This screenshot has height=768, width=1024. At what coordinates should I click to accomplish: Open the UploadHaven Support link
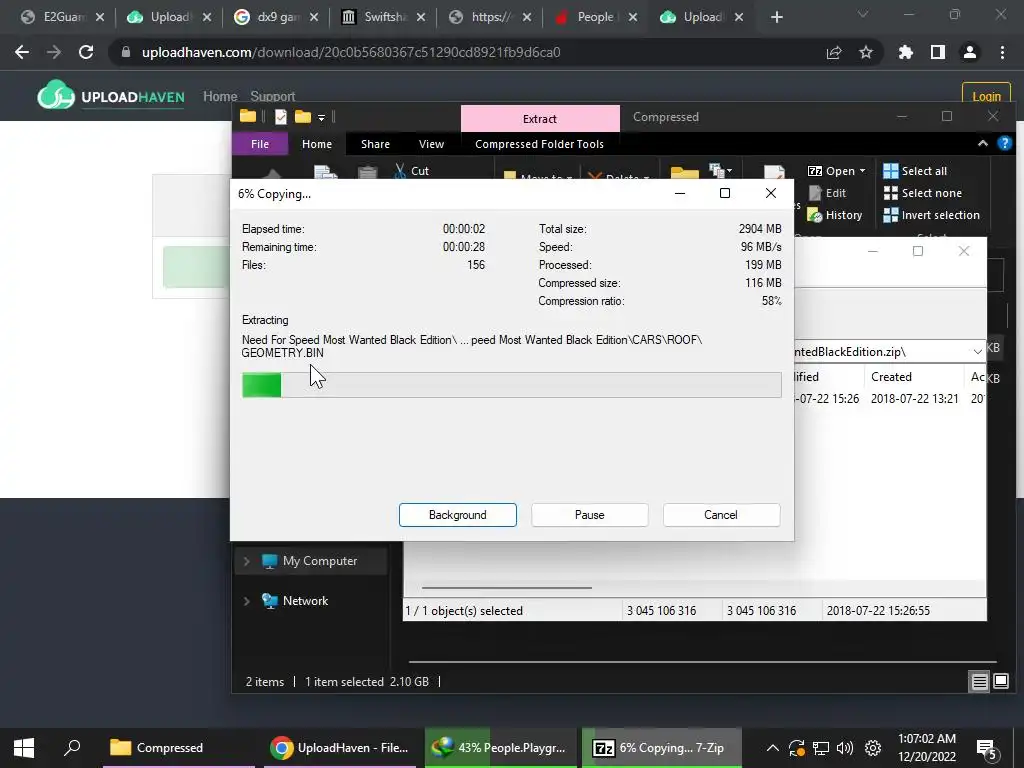(272, 97)
